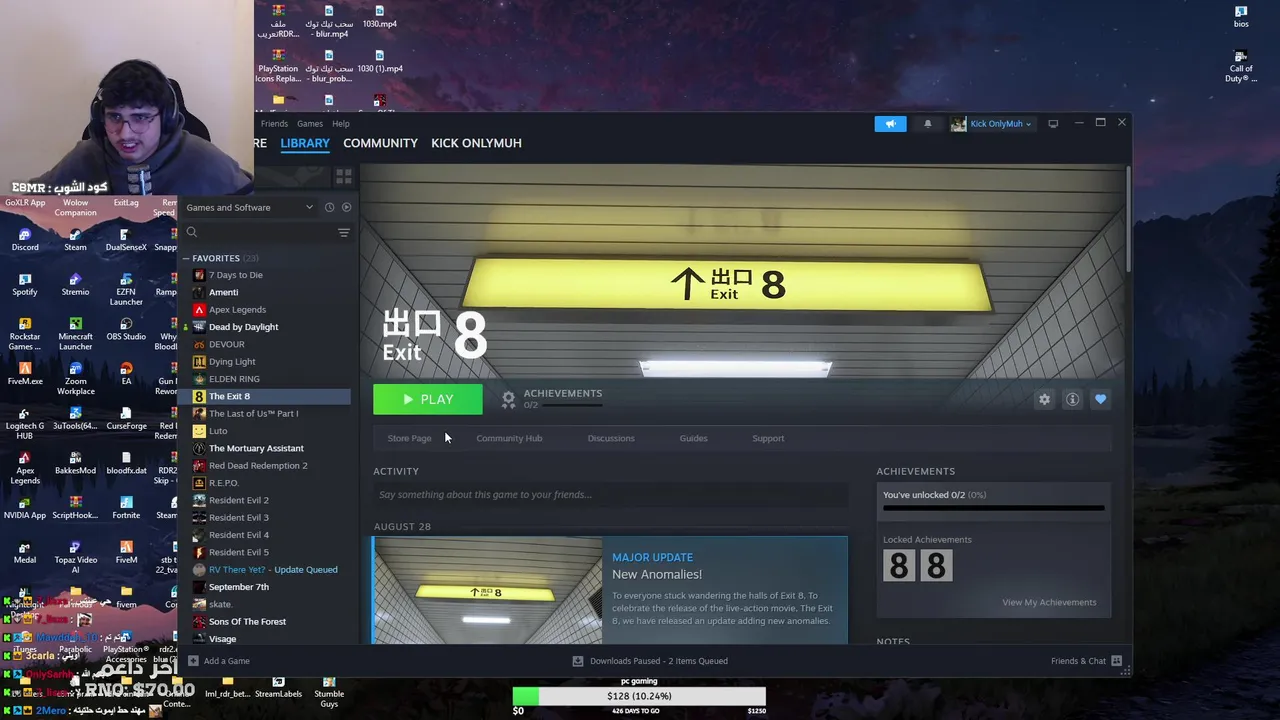Open advanced library filter options
Screen dimensions: 1280x720
click(x=343, y=232)
